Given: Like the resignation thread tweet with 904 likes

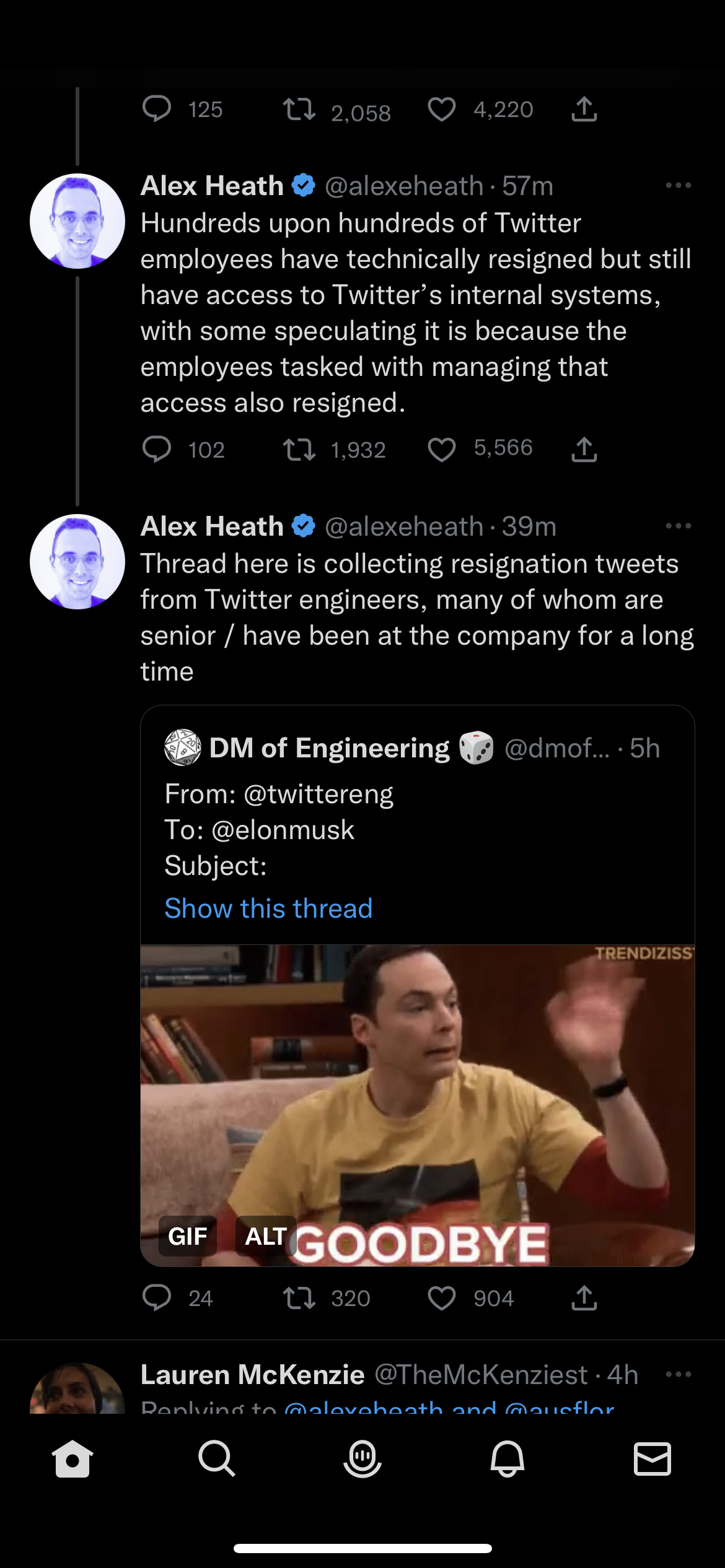Looking at the screenshot, I should tap(442, 1298).
